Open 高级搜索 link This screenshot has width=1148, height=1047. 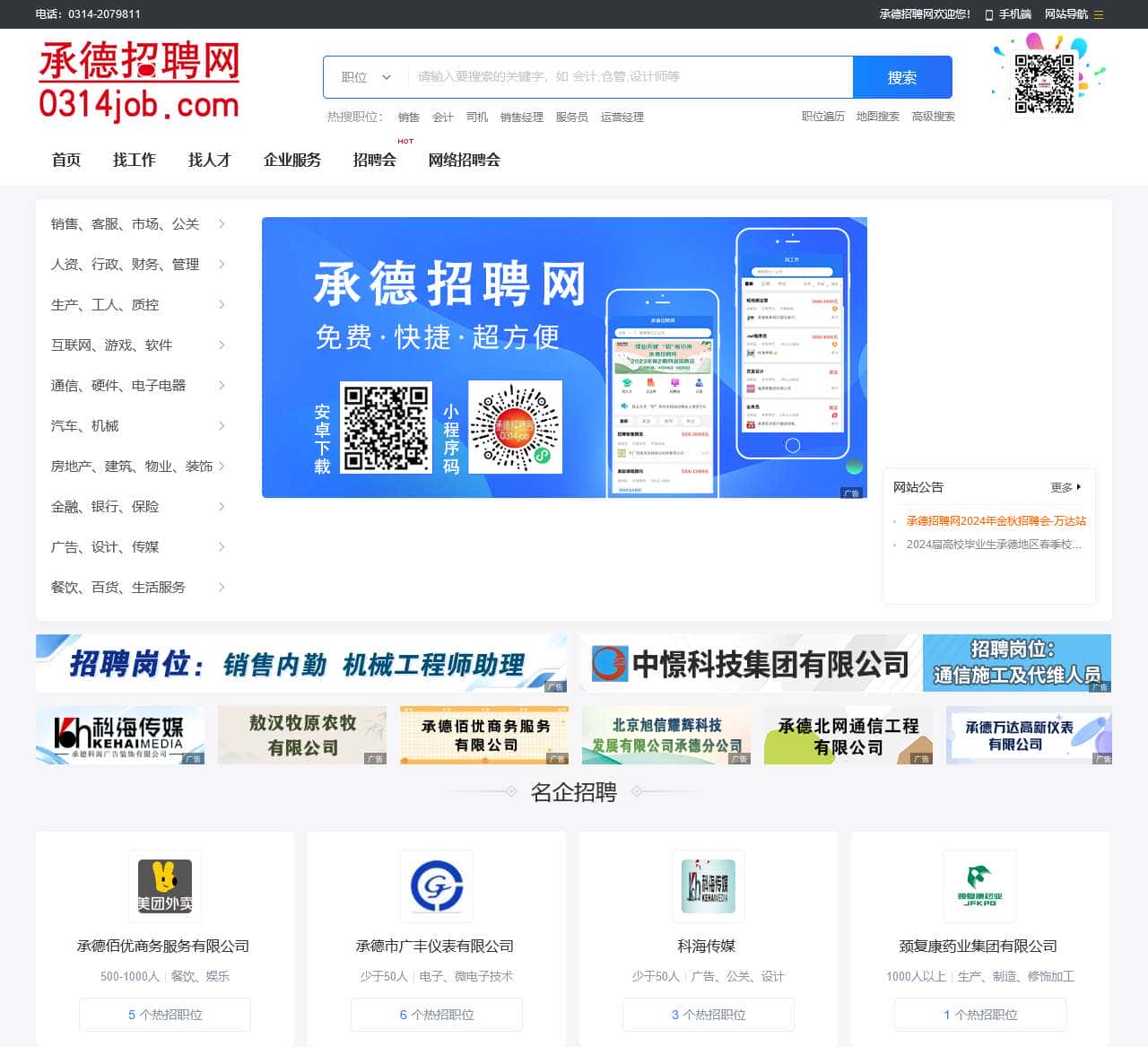[x=934, y=116]
